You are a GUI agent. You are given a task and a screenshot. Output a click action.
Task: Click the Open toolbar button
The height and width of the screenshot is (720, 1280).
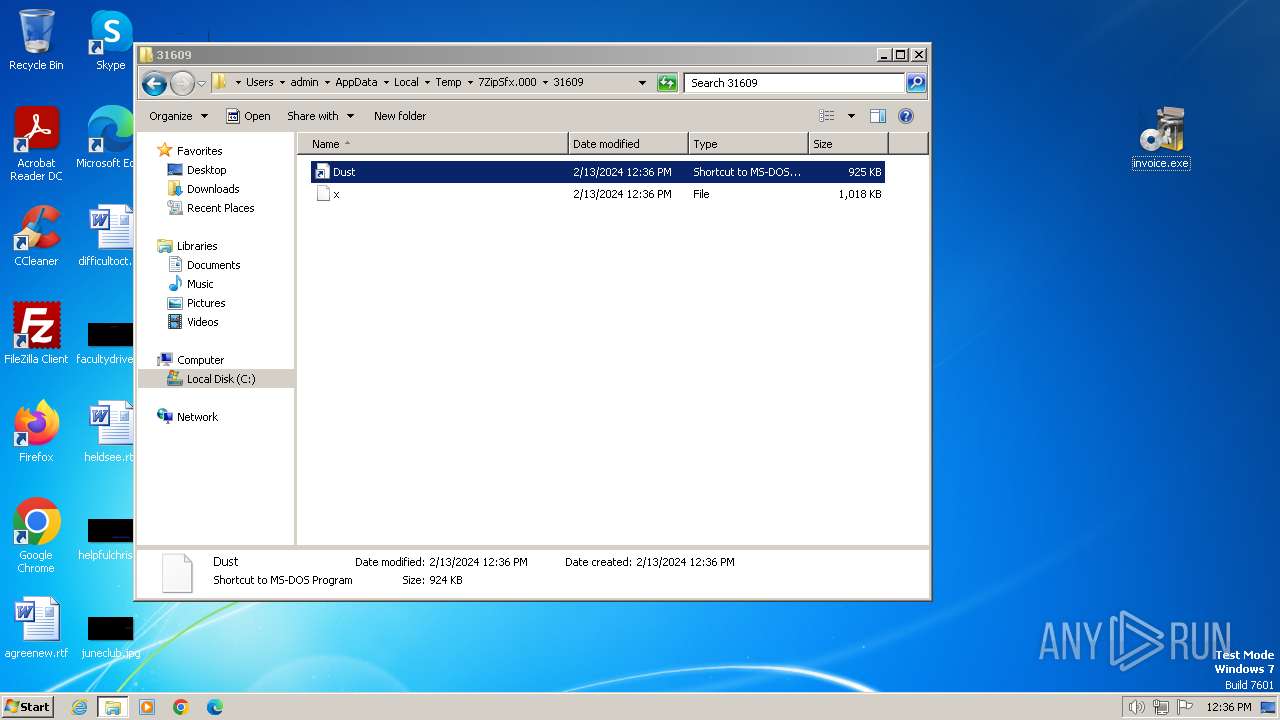click(248, 116)
